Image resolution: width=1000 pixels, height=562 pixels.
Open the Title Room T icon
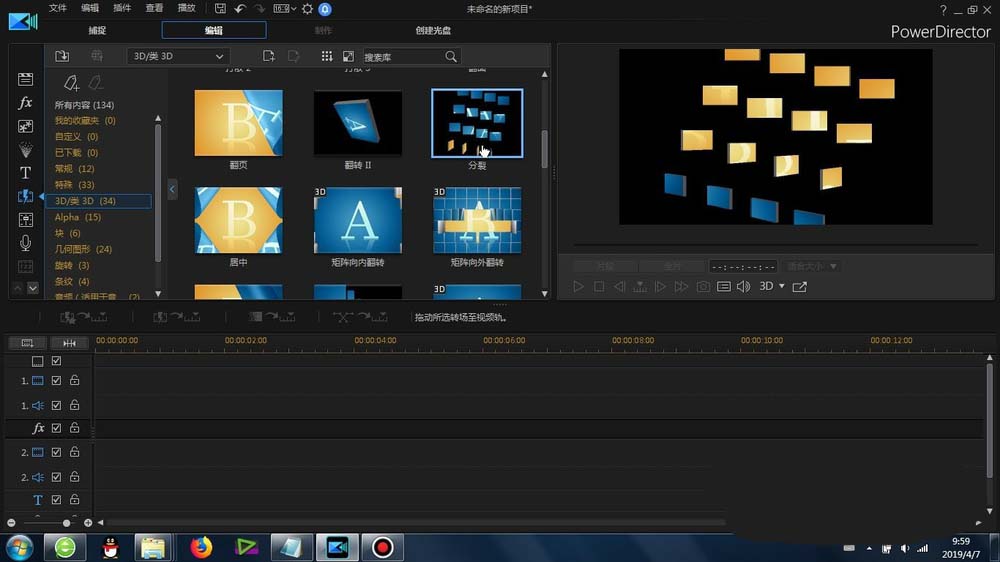26,173
